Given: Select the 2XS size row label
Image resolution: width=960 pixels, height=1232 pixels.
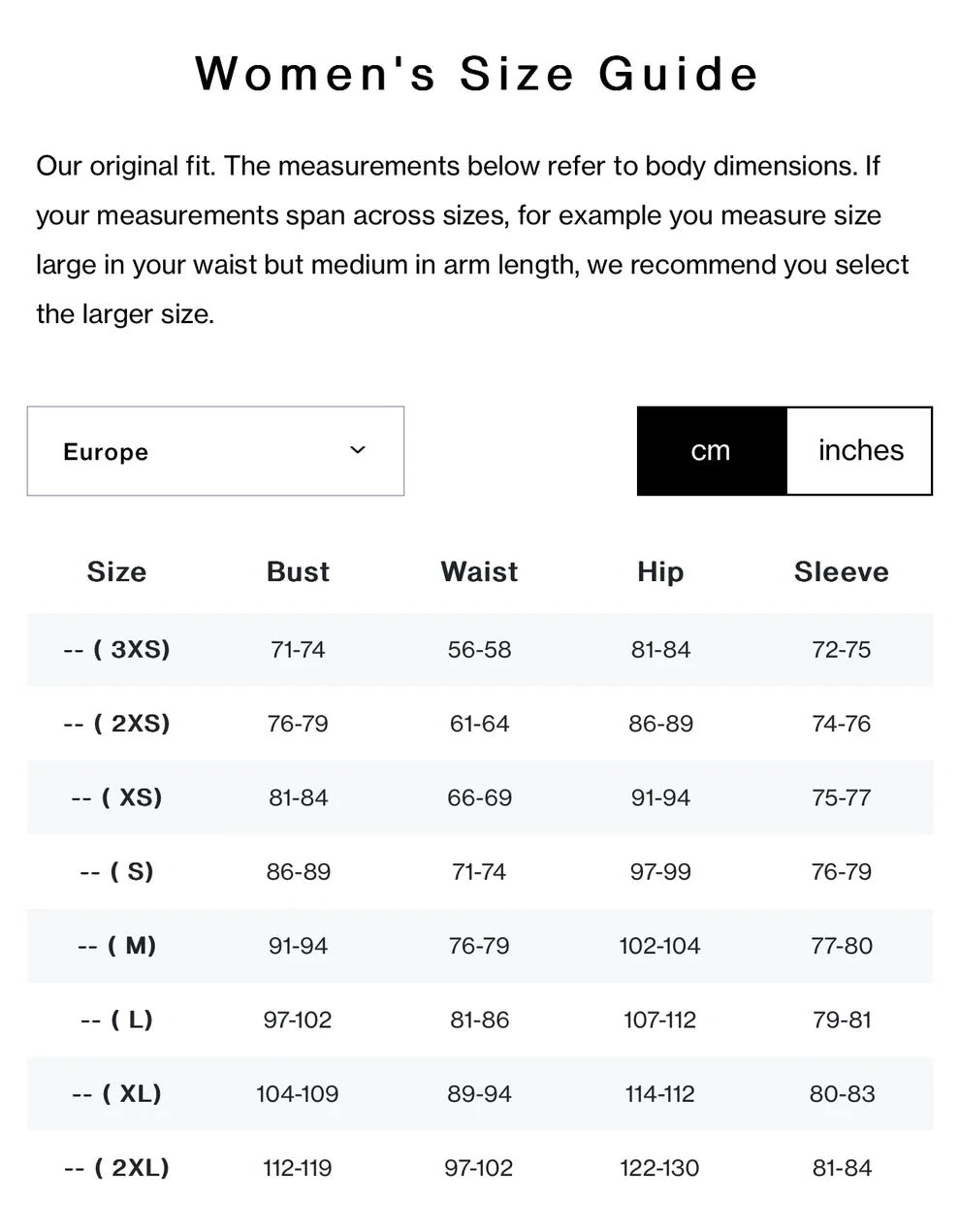Looking at the screenshot, I should [x=116, y=724].
